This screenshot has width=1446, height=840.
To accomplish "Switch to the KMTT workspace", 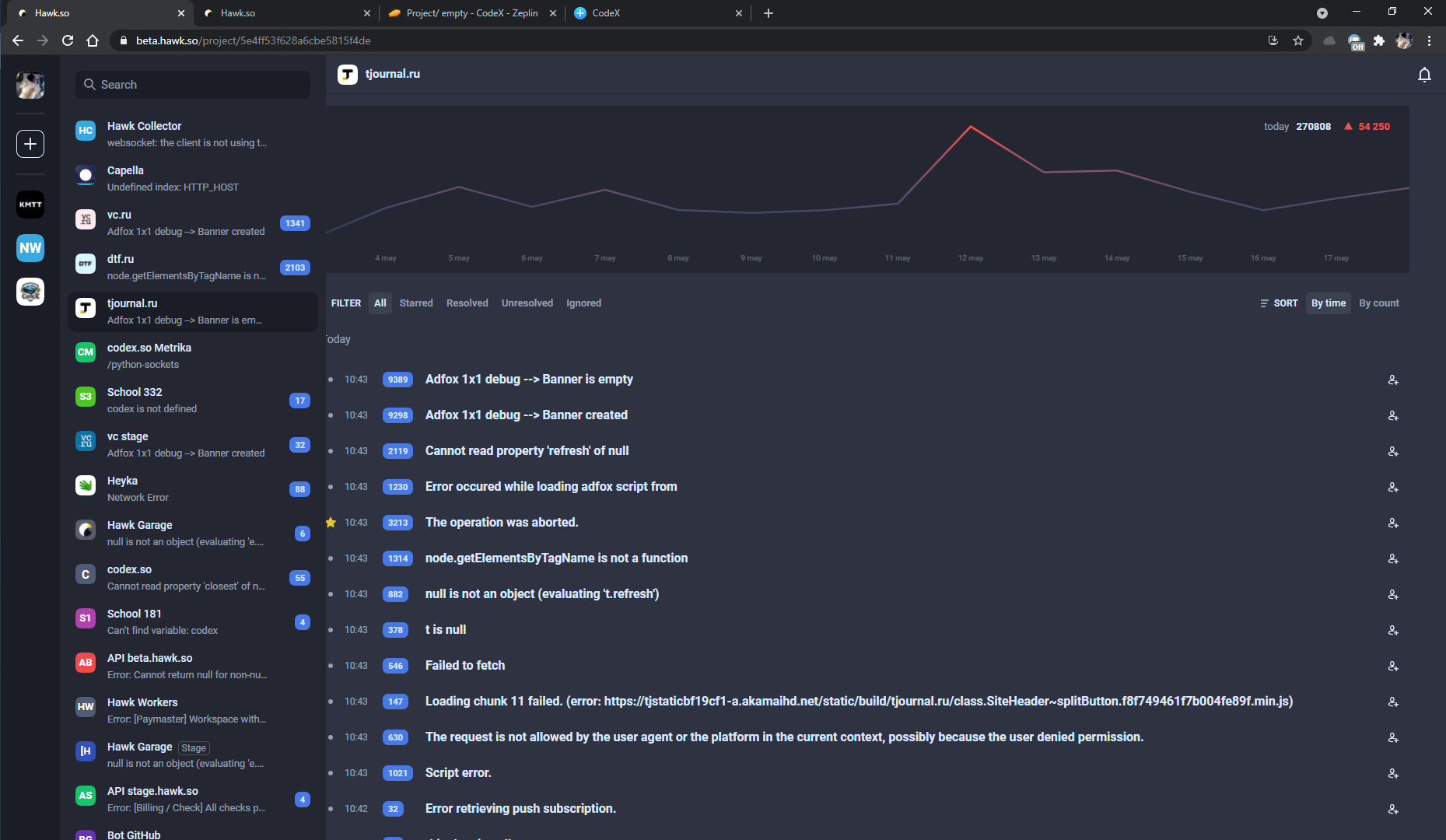I will [x=30, y=205].
